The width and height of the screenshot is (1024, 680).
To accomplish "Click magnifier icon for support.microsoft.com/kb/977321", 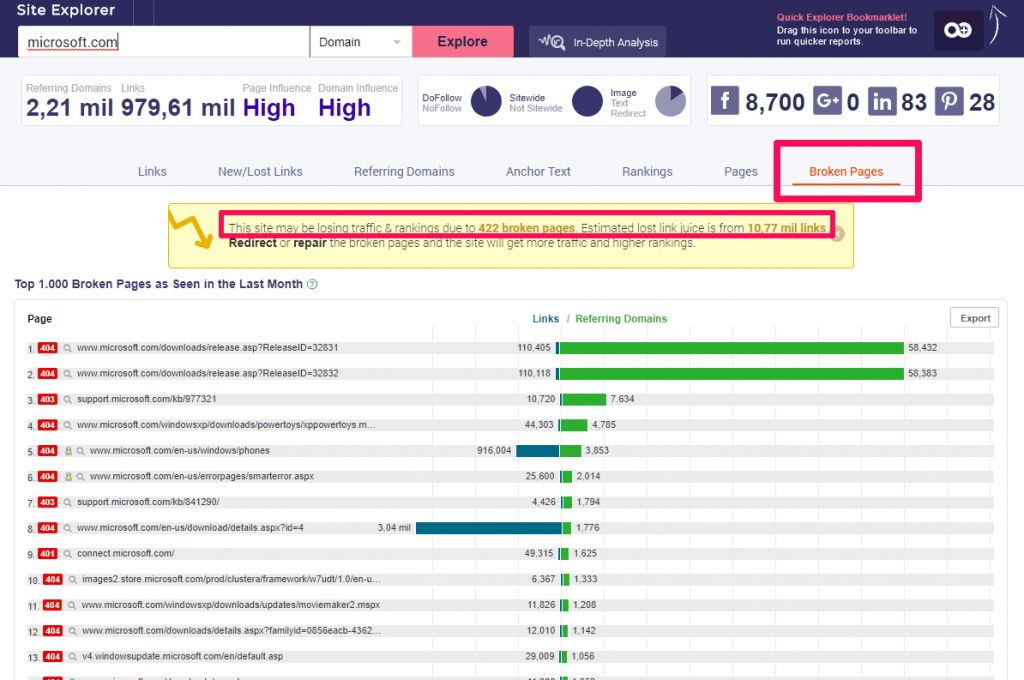I will 67,399.
